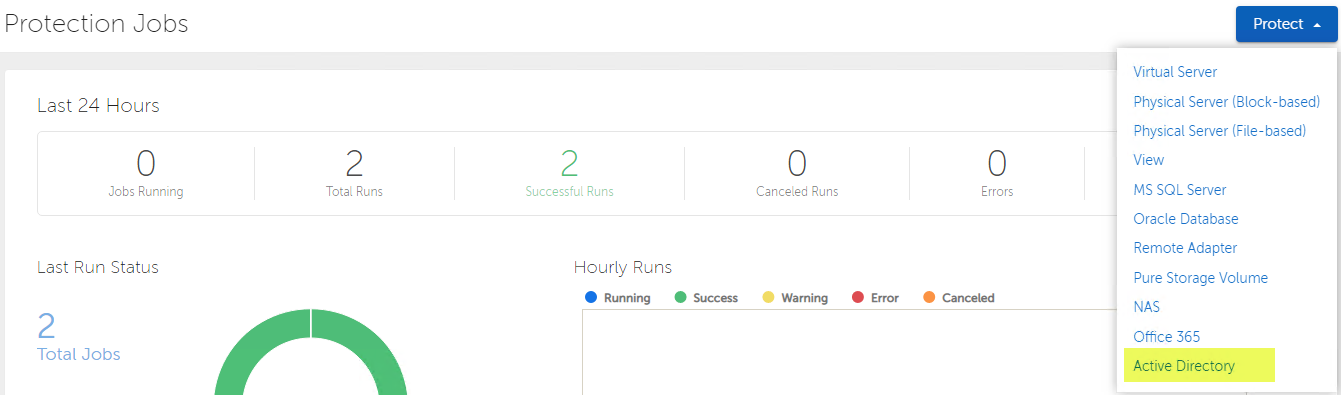The image size is (1341, 395).
Task: Click the red Error legend dot
Action: [857, 297]
